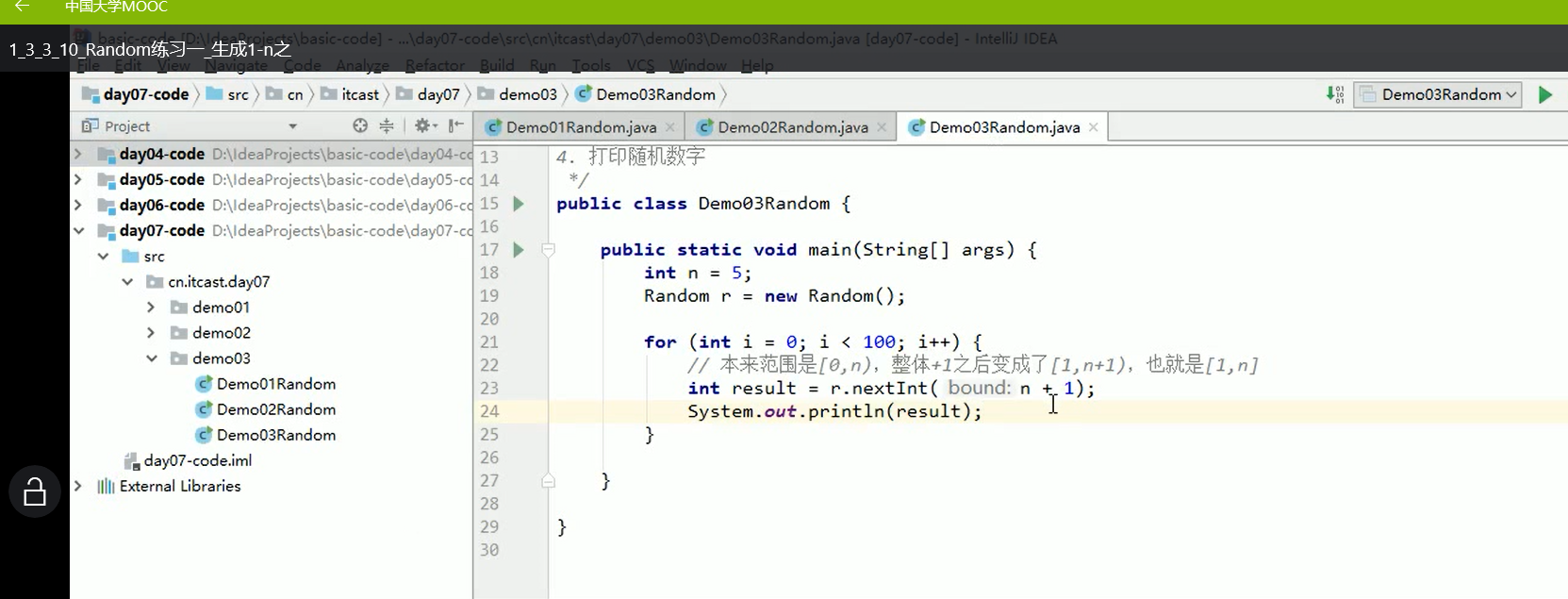Click the build project sort icon
1568x599 pixels.
1335,94
